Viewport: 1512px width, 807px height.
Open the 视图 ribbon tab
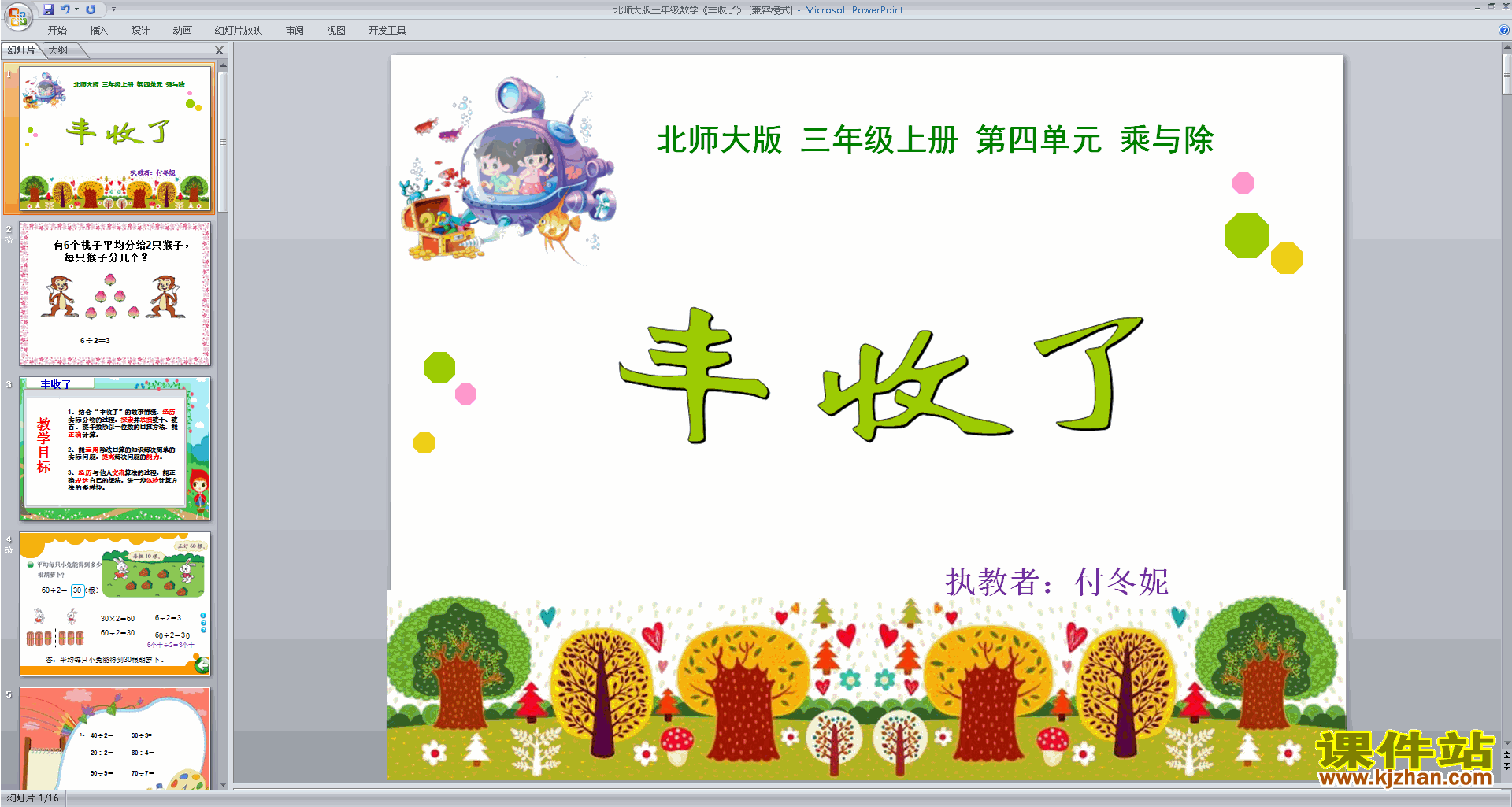point(336,31)
